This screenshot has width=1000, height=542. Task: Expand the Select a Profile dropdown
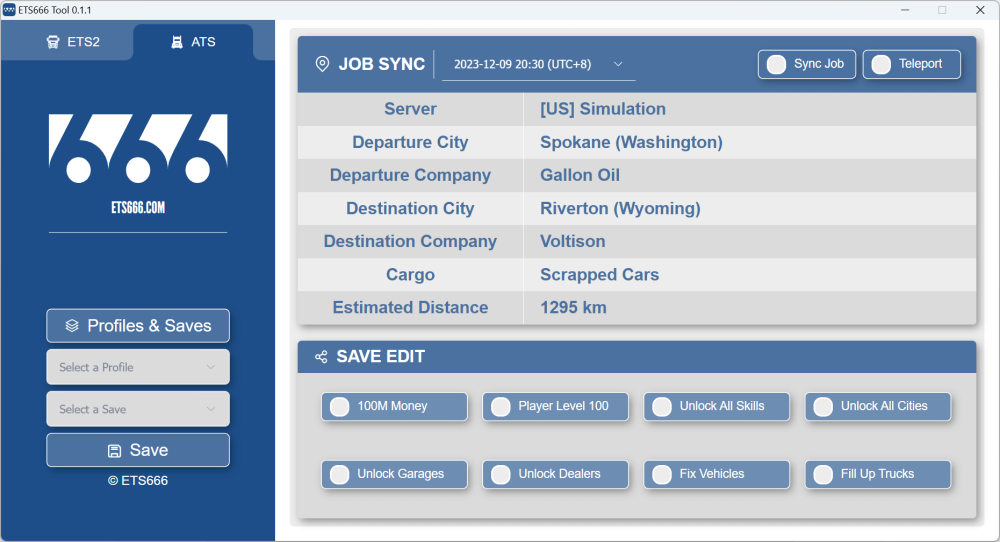[x=138, y=367]
